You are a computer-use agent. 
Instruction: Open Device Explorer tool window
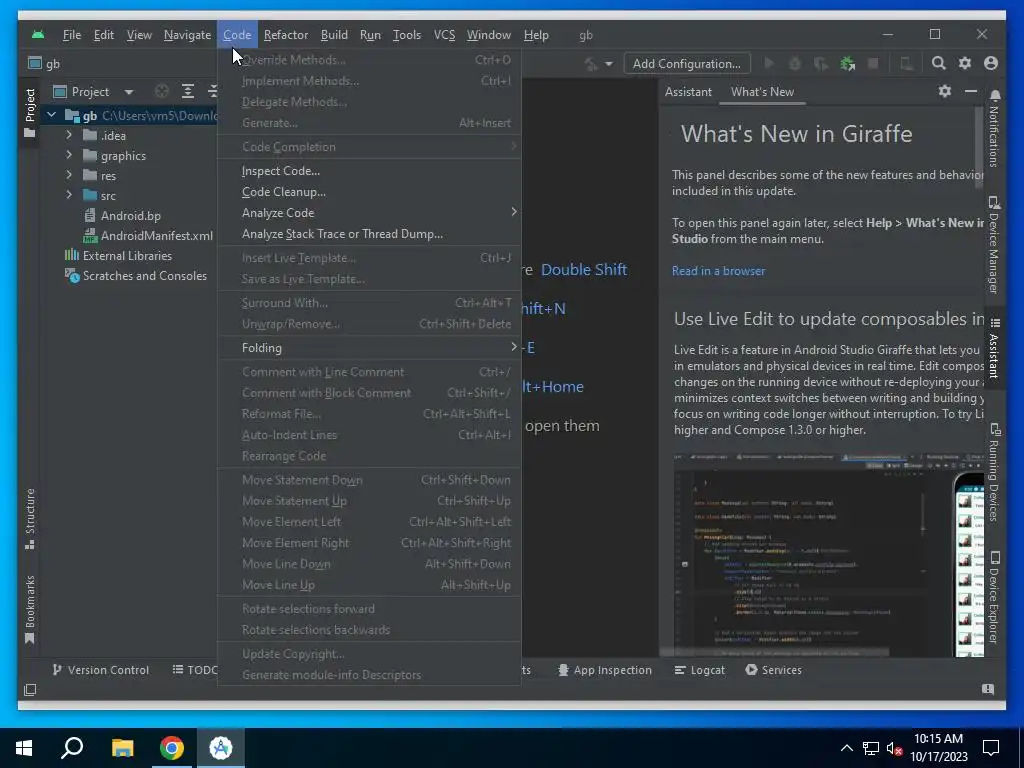tap(994, 598)
